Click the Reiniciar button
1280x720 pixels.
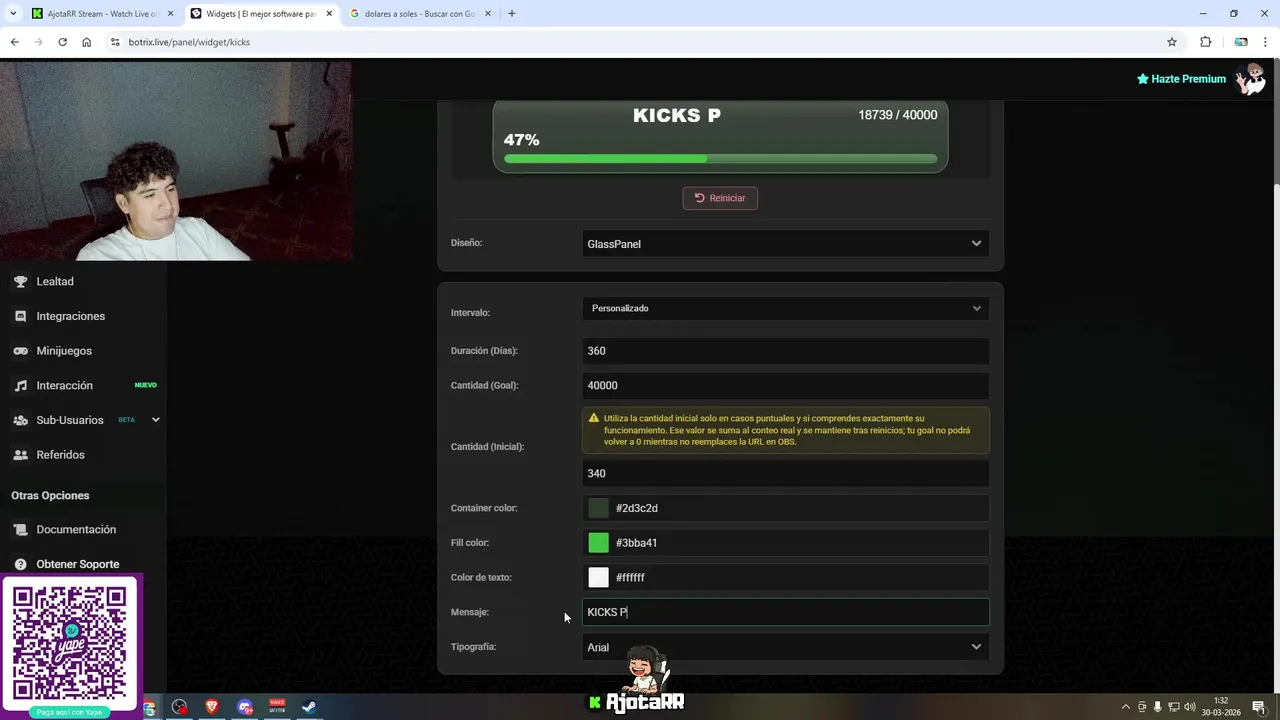coord(720,198)
